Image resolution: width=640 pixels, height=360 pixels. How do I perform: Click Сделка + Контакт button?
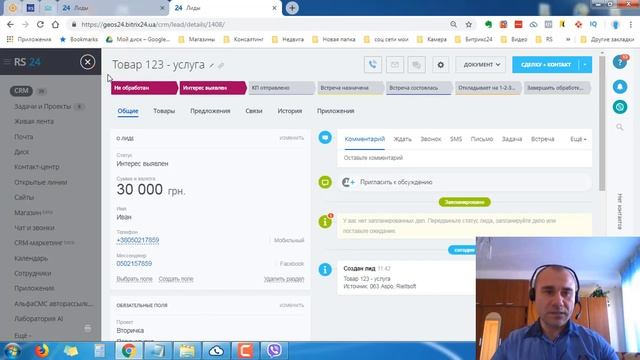[546, 64]
